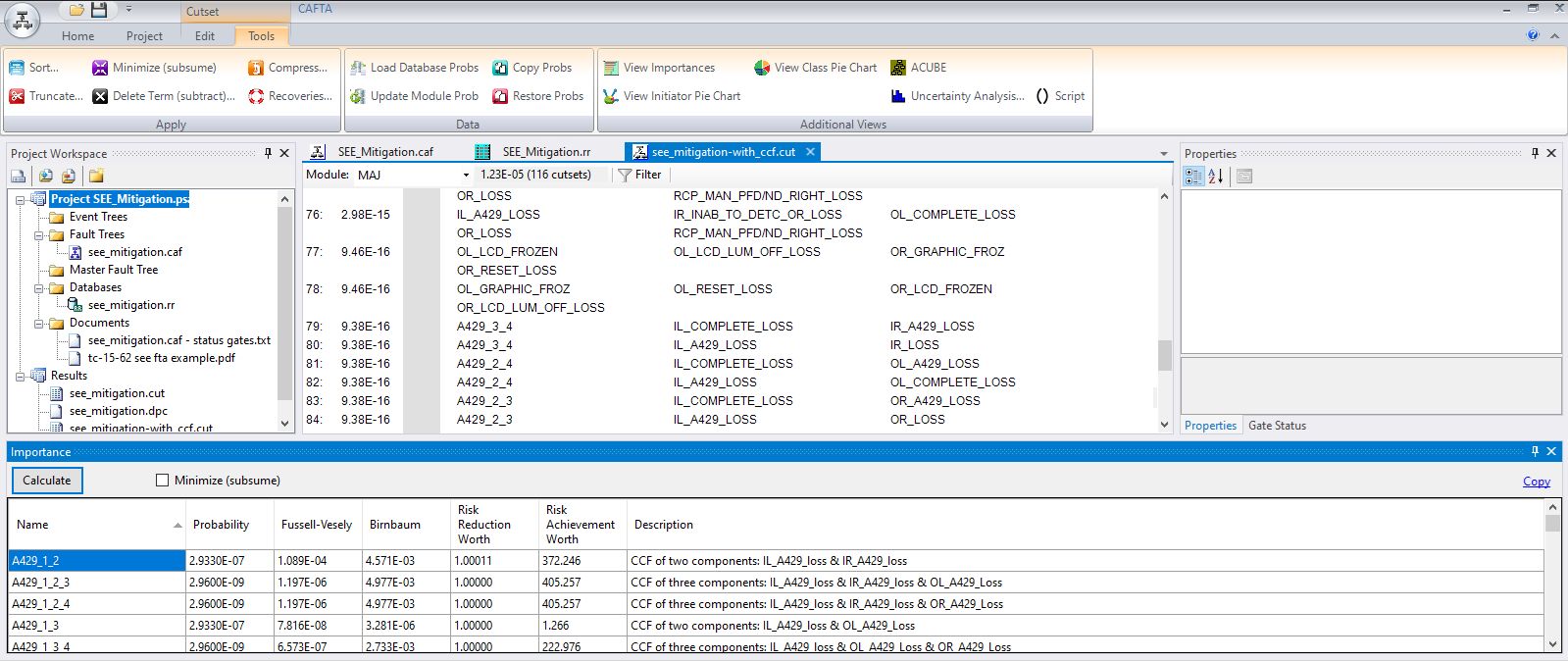Image resolution: width=1568 pixels, height=661 pixels.
Task: Collapse the Fault Trees folder node
Action: pos(39,235)
